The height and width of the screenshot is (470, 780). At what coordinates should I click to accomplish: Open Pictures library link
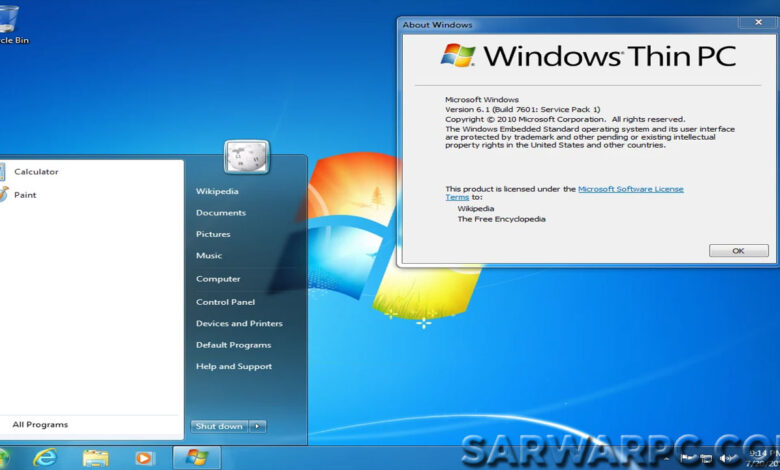pyautogui.click(x=213, y=234)
